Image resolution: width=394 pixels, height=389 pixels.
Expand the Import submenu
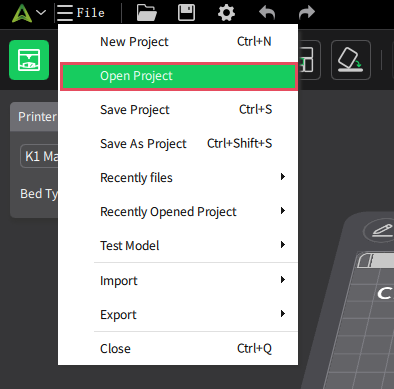click(x=178, y=280)
